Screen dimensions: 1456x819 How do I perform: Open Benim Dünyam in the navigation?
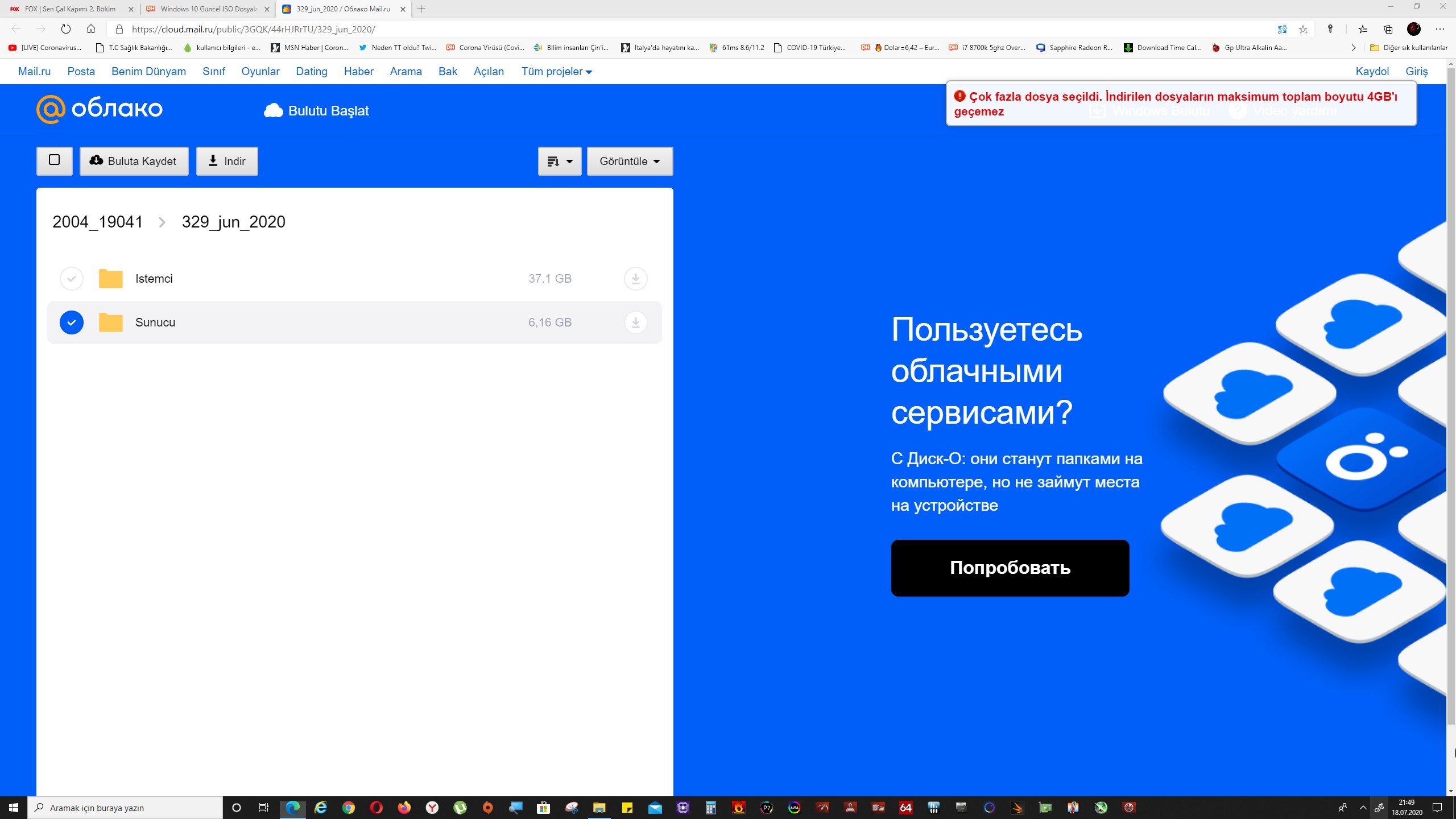click(148, 72)
